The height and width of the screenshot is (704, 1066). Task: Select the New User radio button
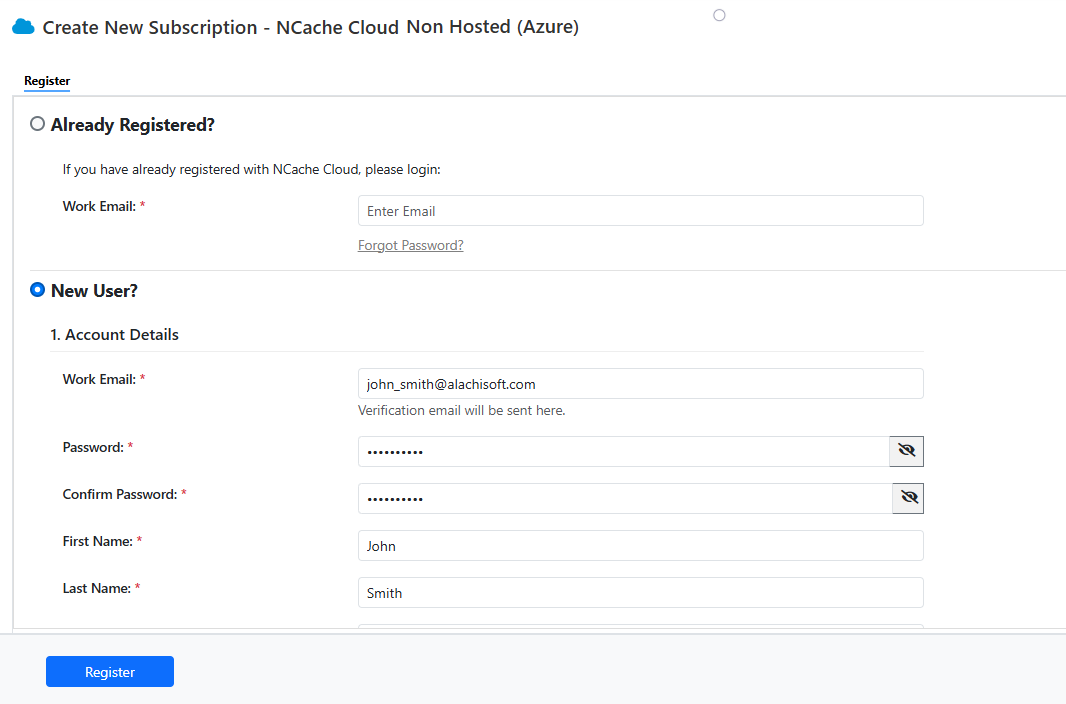tap(38, 290)
